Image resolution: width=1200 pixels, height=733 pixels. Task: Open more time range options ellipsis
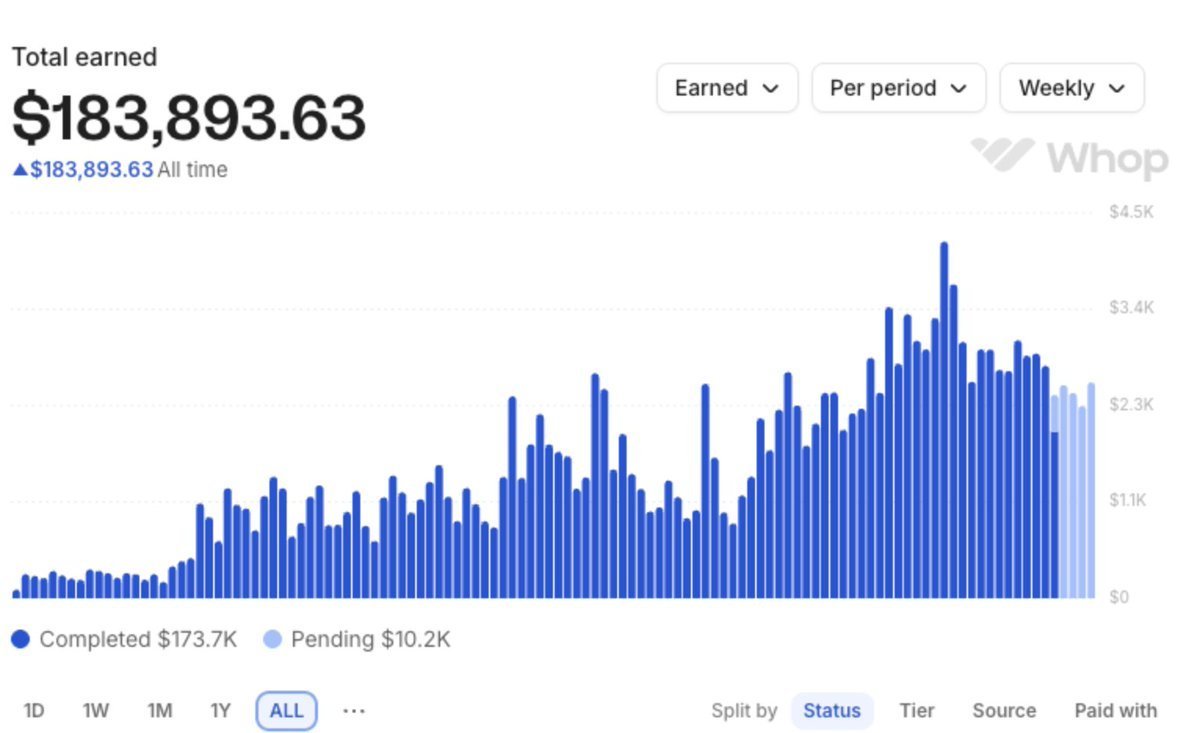(x=354, y=711)
